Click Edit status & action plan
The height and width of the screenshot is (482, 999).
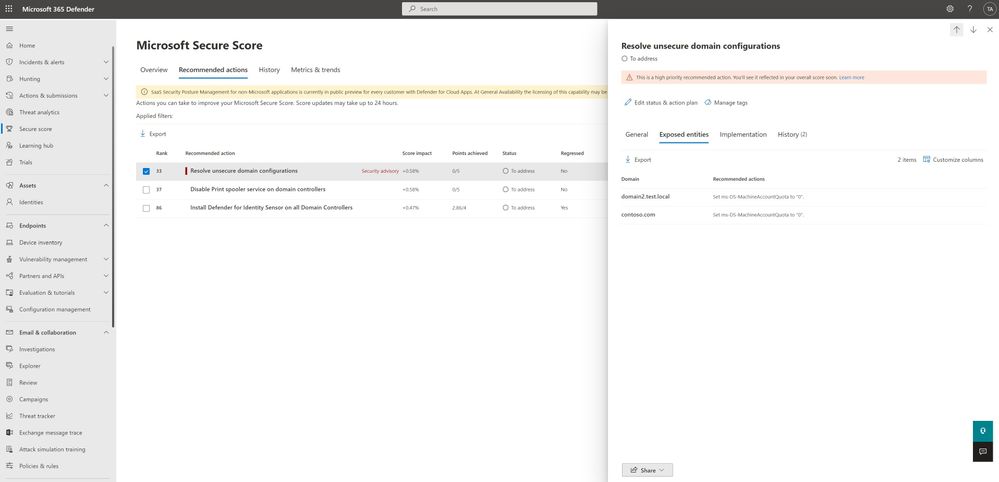pyautogui.click(x=661, y=103)
